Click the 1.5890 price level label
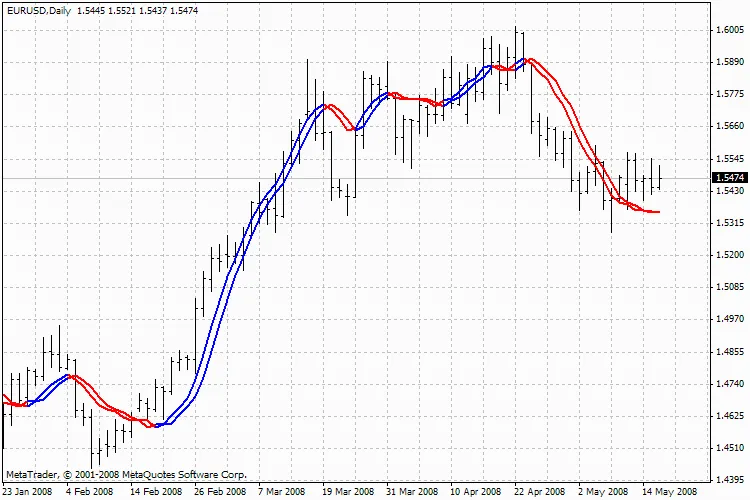The width and height of the screenshot is (750, 500). 729,62
